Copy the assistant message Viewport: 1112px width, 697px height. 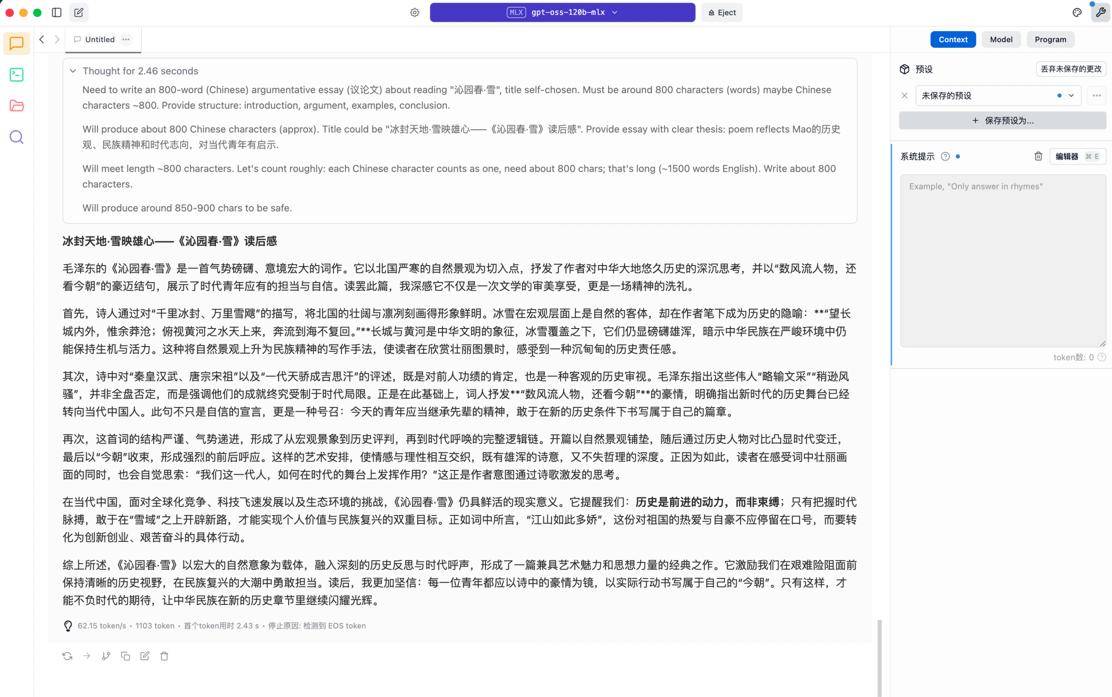pyautogui.click(x=125, y=656)
